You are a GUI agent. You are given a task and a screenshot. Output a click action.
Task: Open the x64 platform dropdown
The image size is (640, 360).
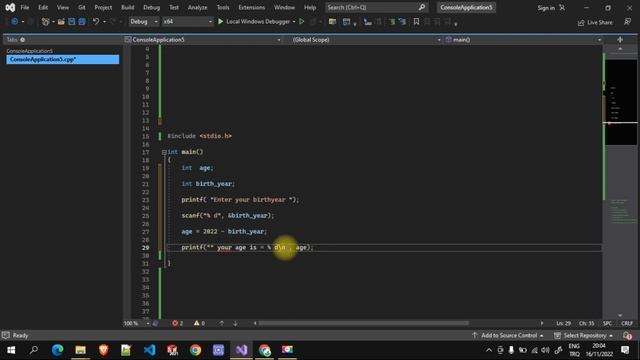pos(187,21)
